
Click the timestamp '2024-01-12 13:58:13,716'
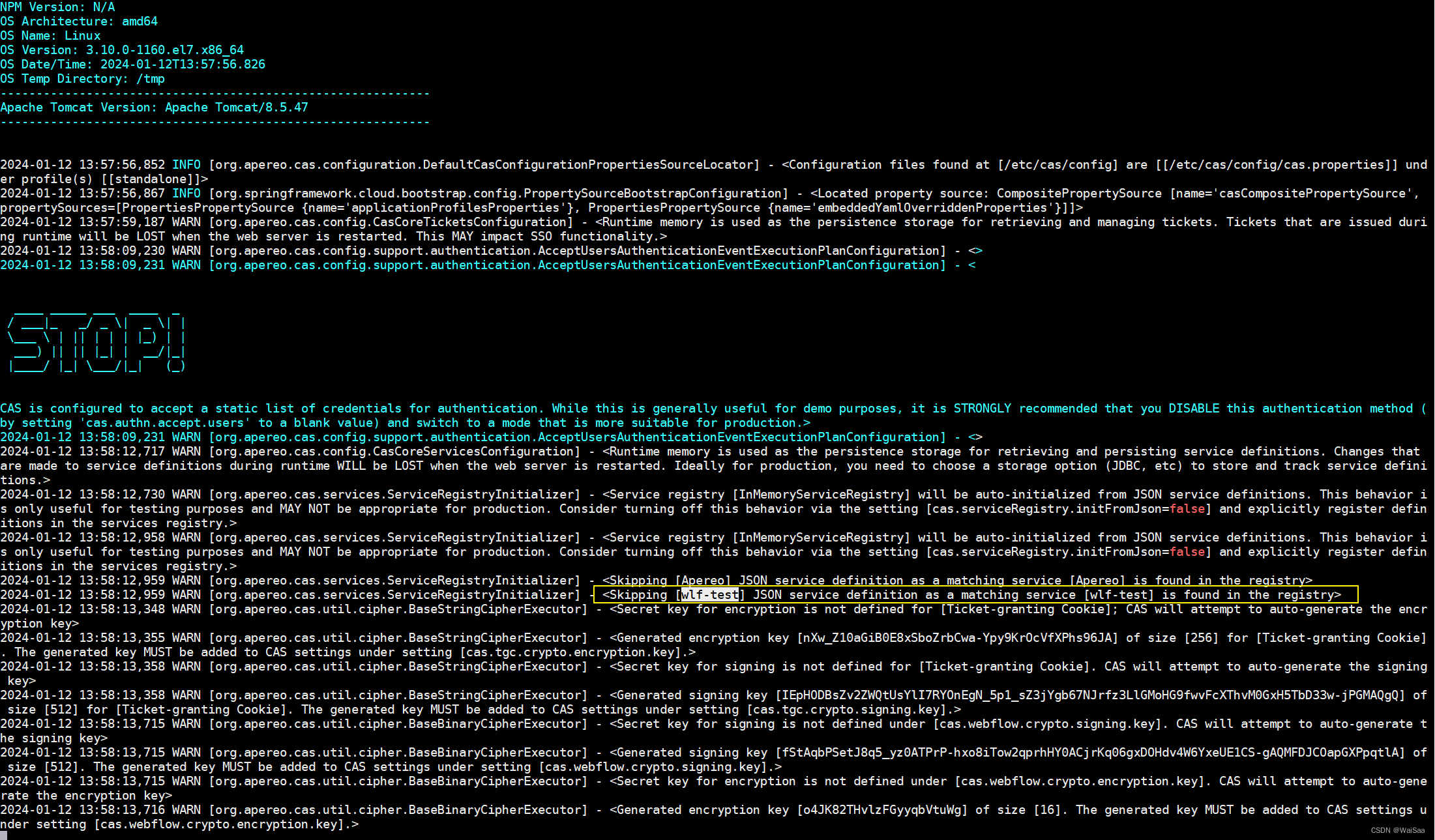(83, 810)
